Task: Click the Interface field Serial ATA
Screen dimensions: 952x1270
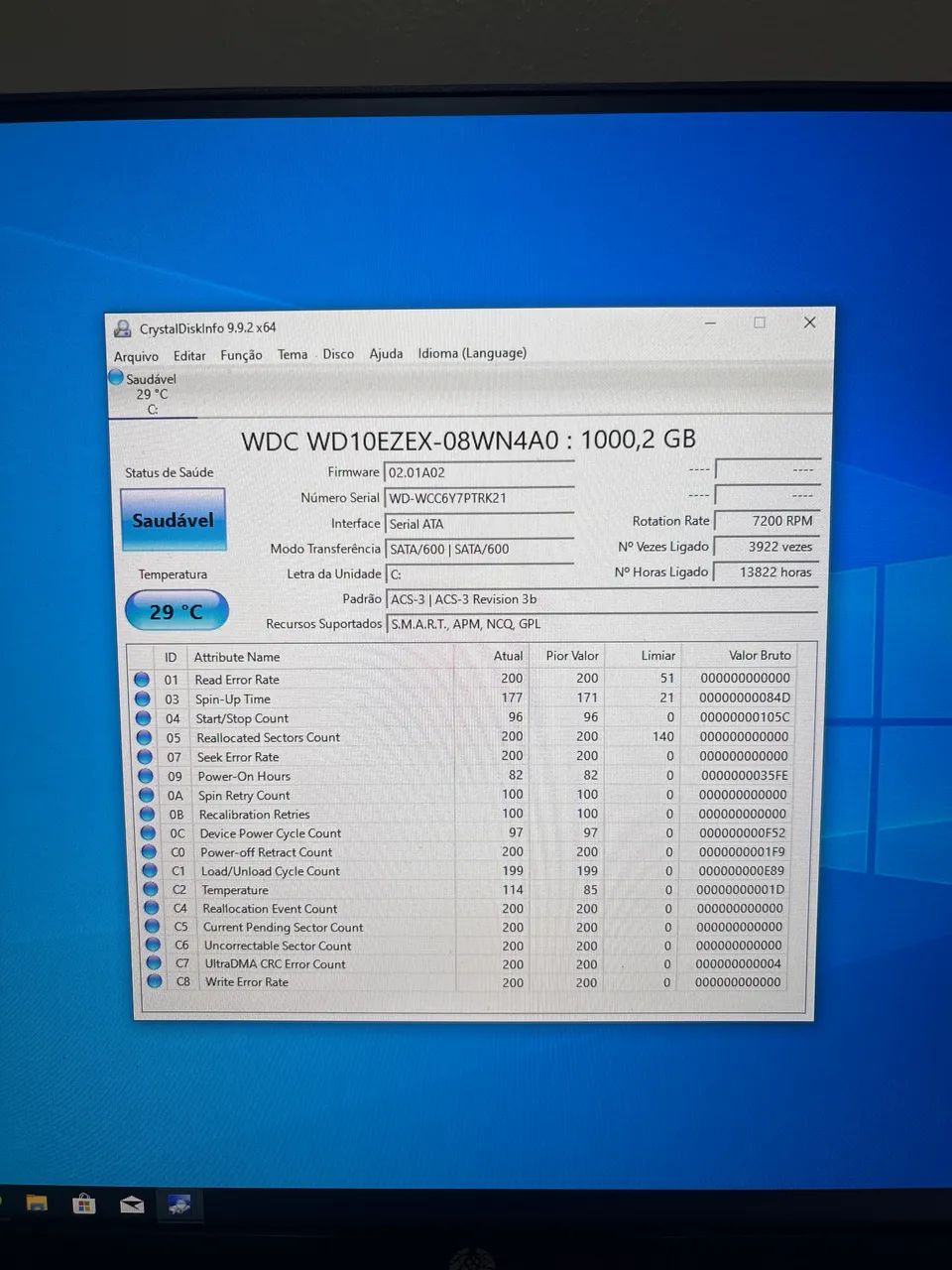Action: point(479,524)
